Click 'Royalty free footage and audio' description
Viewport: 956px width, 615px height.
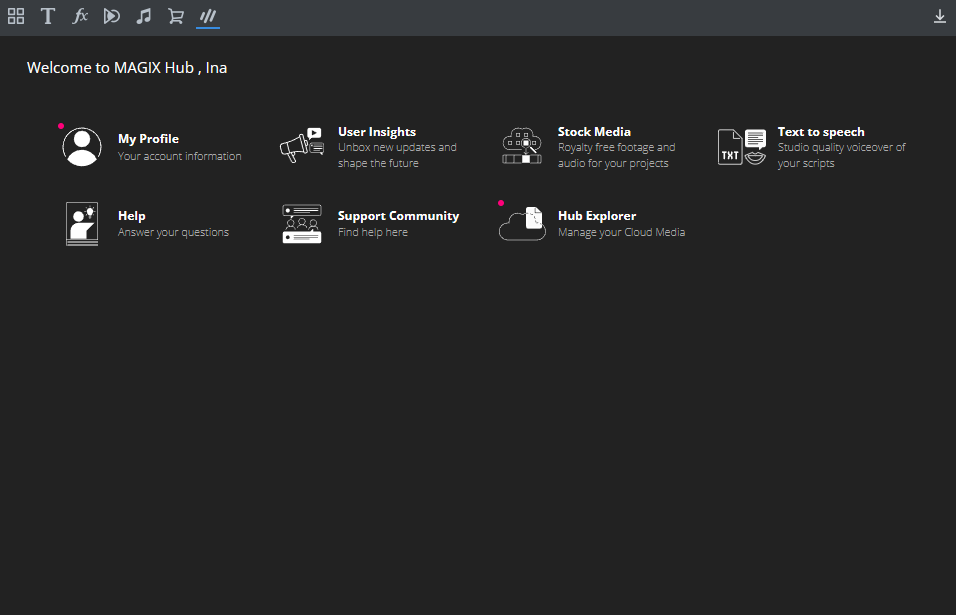click(616, 155)
